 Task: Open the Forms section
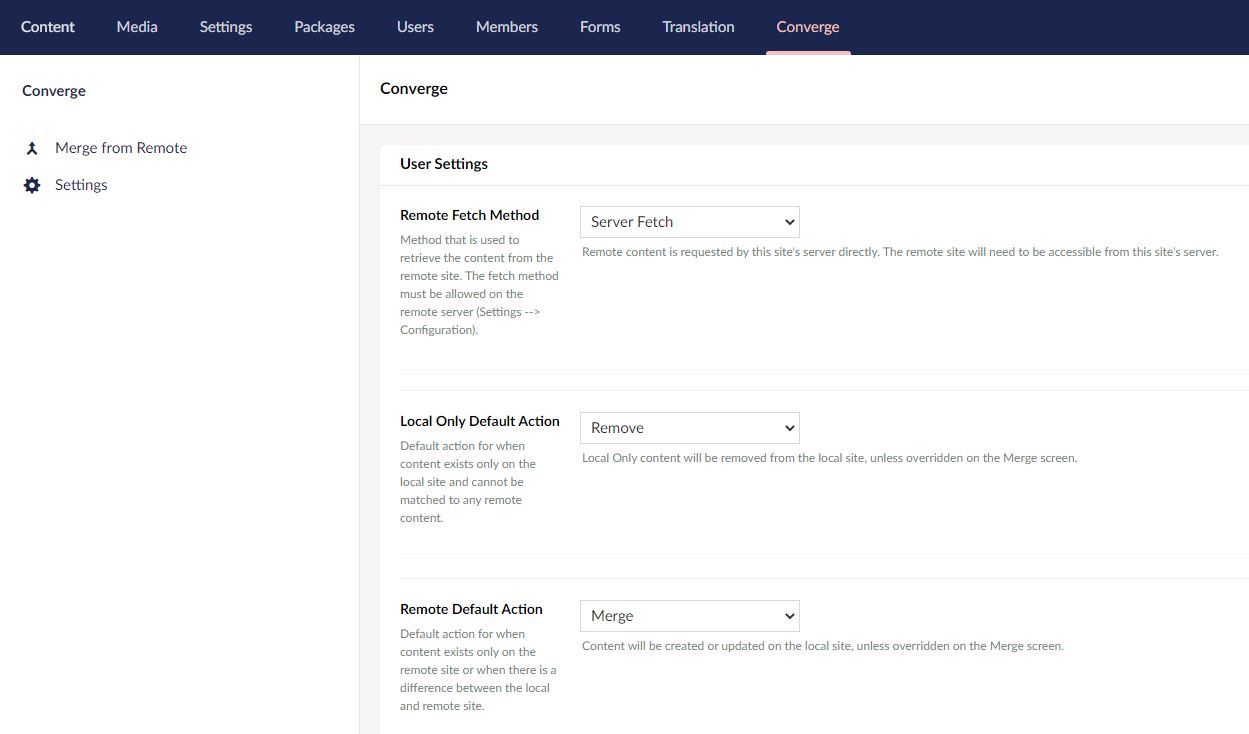tap(600, 27)
